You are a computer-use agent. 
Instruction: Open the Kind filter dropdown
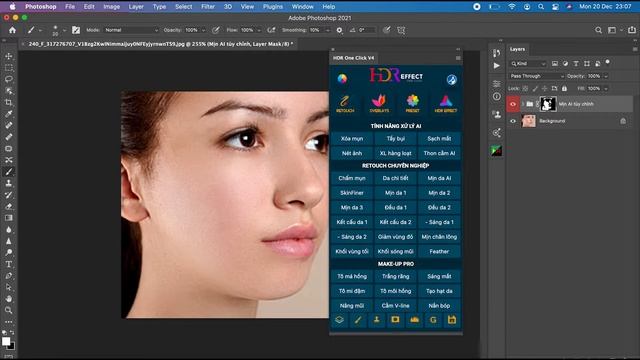[x=528, y=64]
